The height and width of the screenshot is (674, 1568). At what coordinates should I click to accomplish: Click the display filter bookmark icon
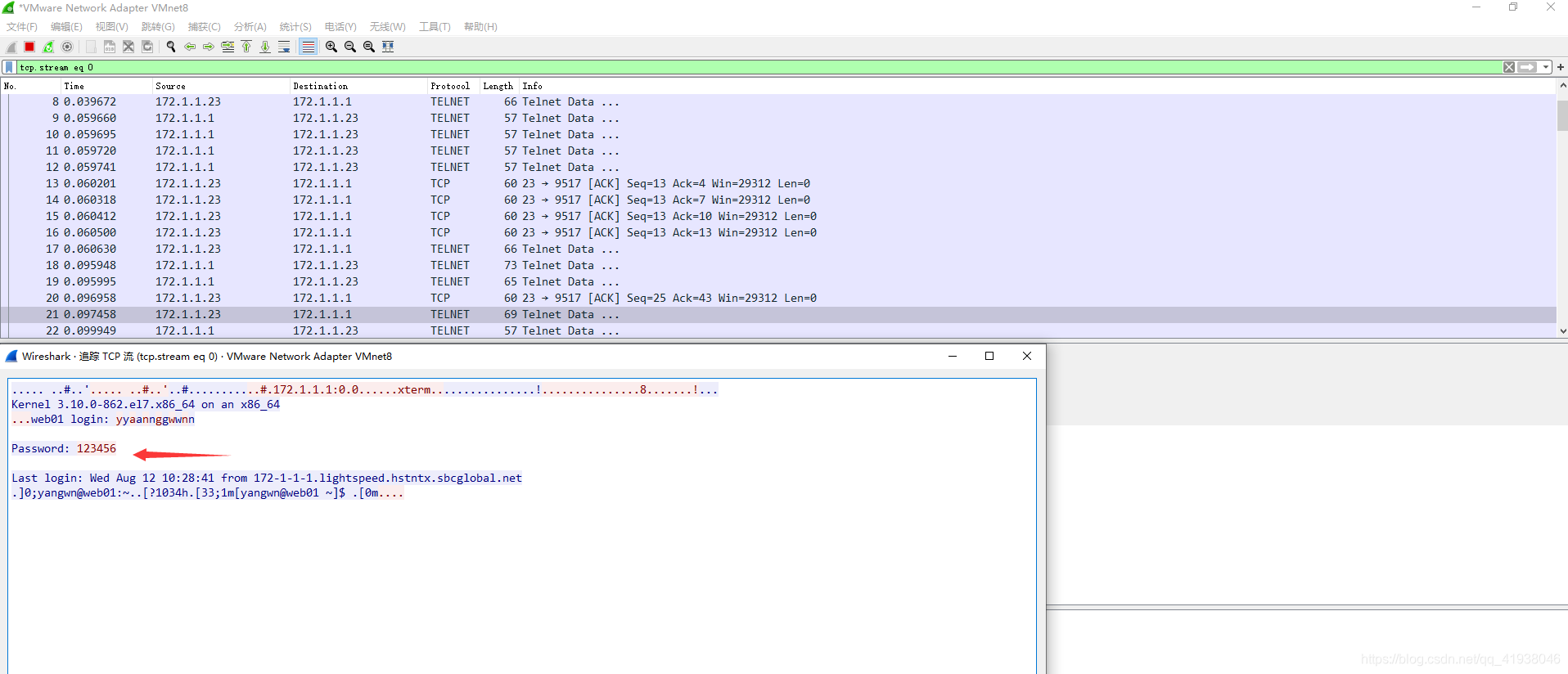(x=9, y=67)
